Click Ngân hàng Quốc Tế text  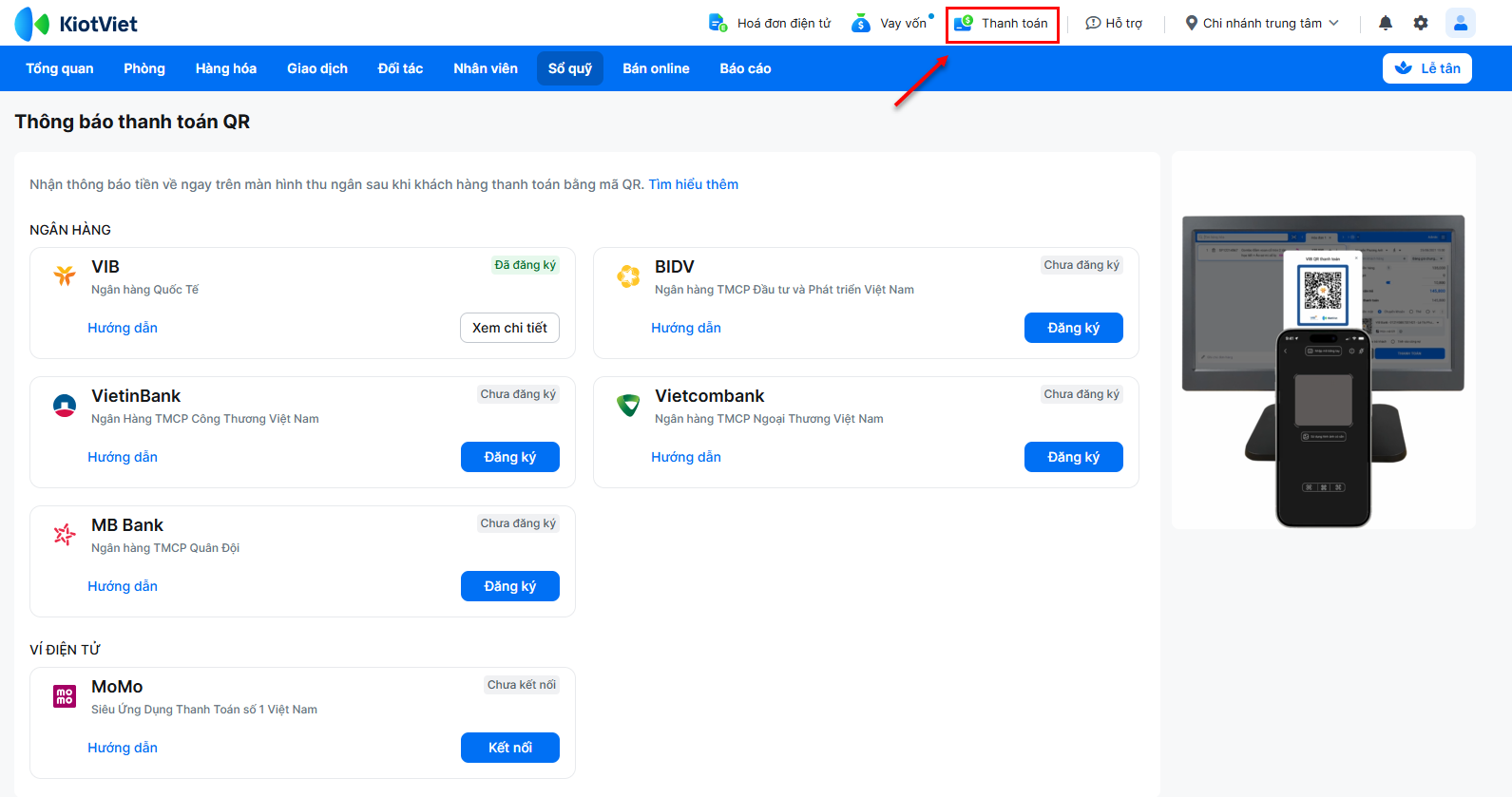144,290
